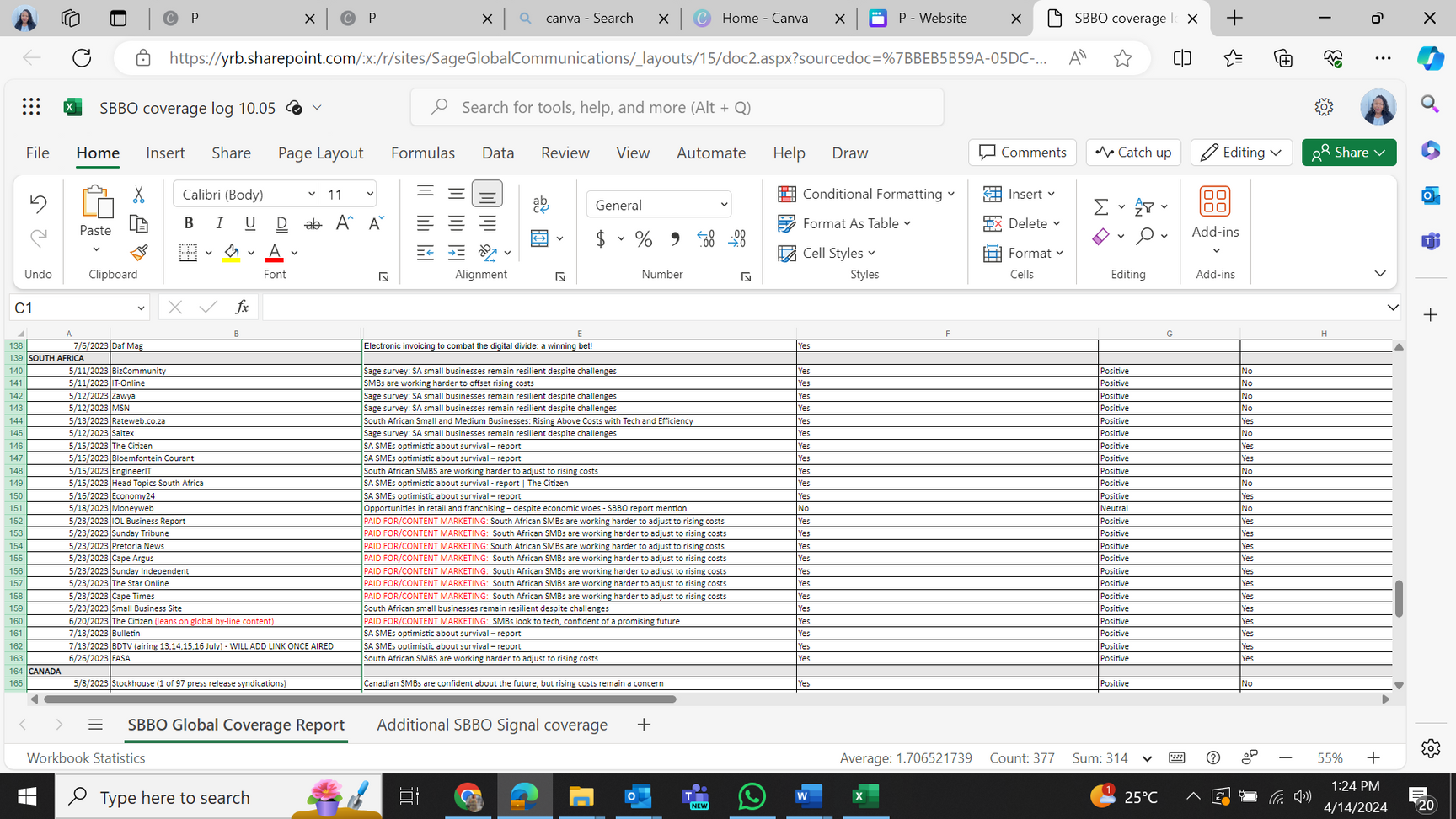
Task: Toggle Align Left
Action: click(x=426, y=223)
